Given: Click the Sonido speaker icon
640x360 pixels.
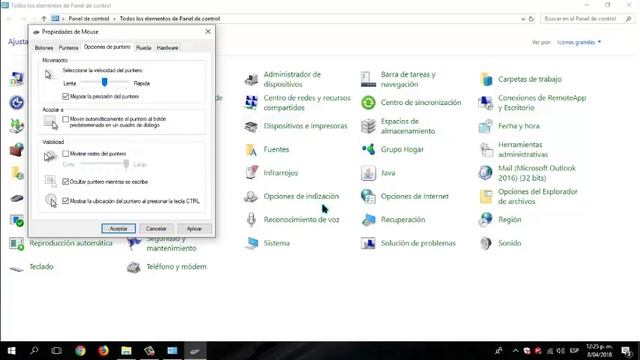Looking at the screenshot, I should [486, 243].
